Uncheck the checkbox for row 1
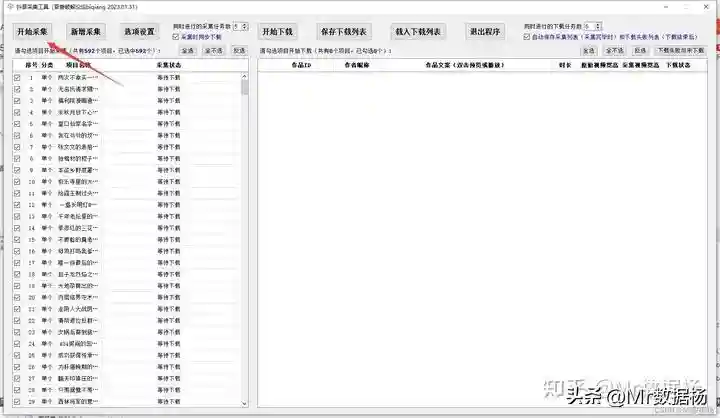720x418 pixels. point(17,77)
